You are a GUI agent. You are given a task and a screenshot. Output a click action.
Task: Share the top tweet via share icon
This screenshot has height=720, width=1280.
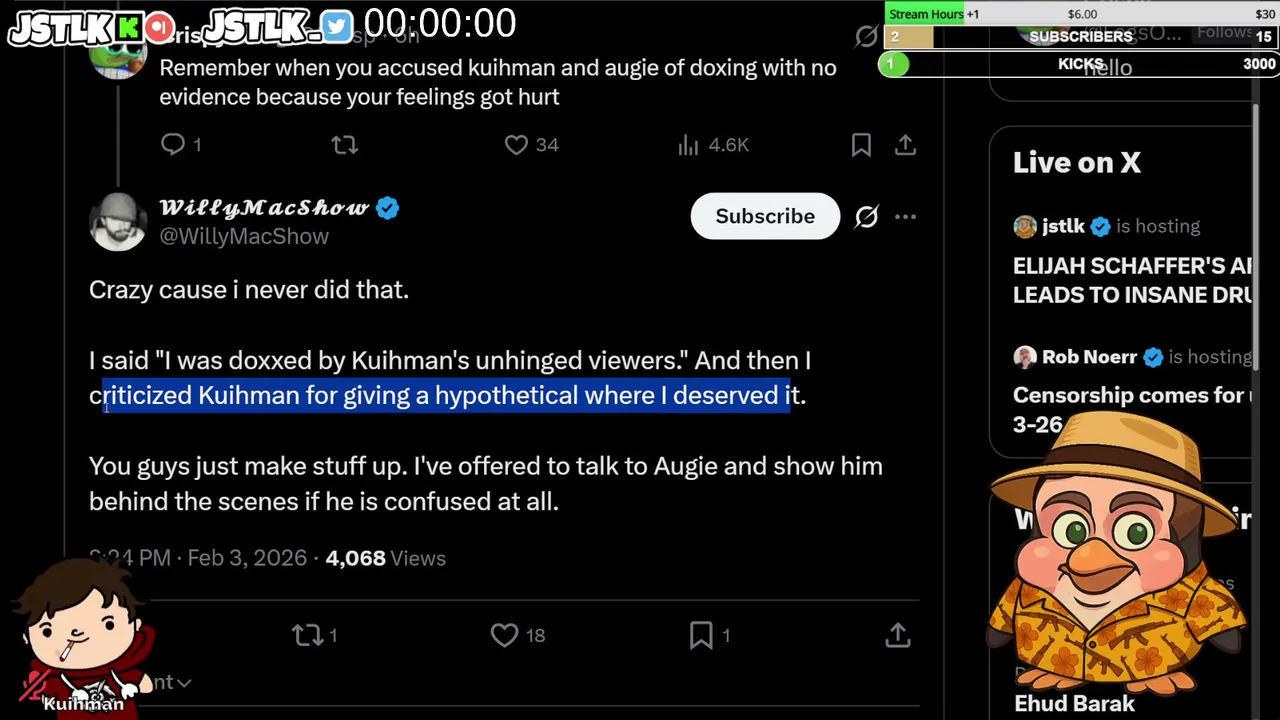(905, 145)
